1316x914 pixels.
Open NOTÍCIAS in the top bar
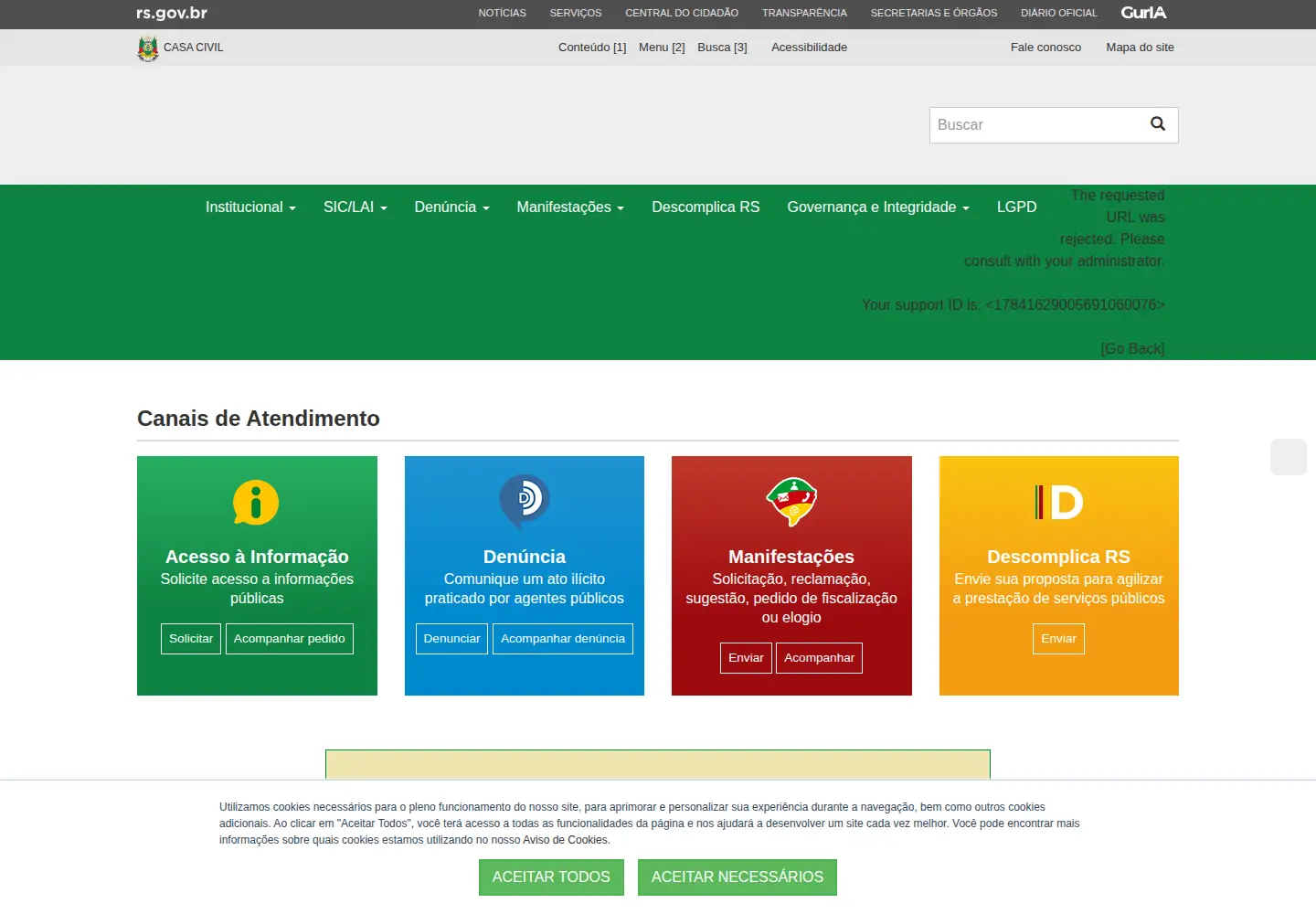[x=503, y=13]
